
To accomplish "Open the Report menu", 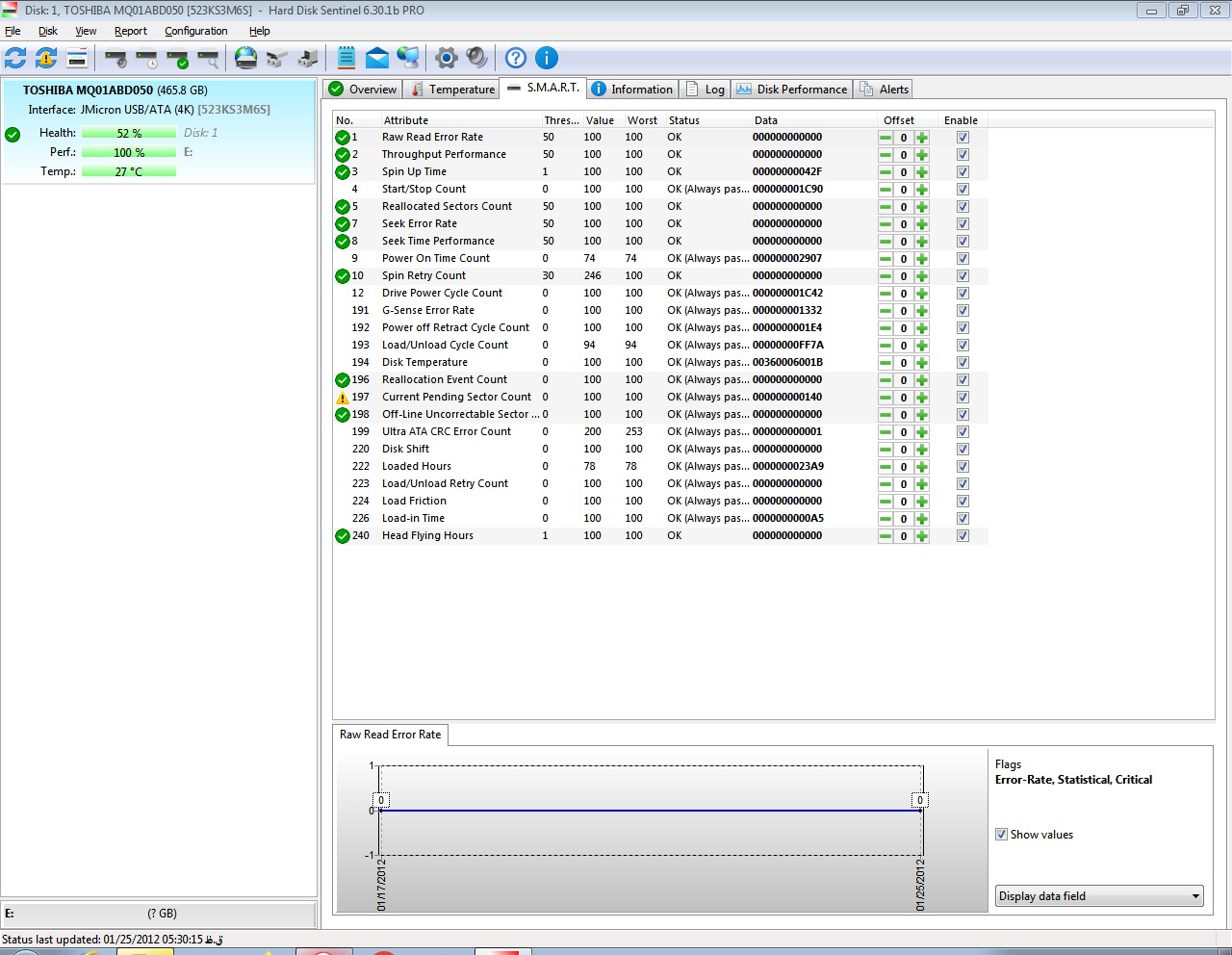I will coord(130,31).
